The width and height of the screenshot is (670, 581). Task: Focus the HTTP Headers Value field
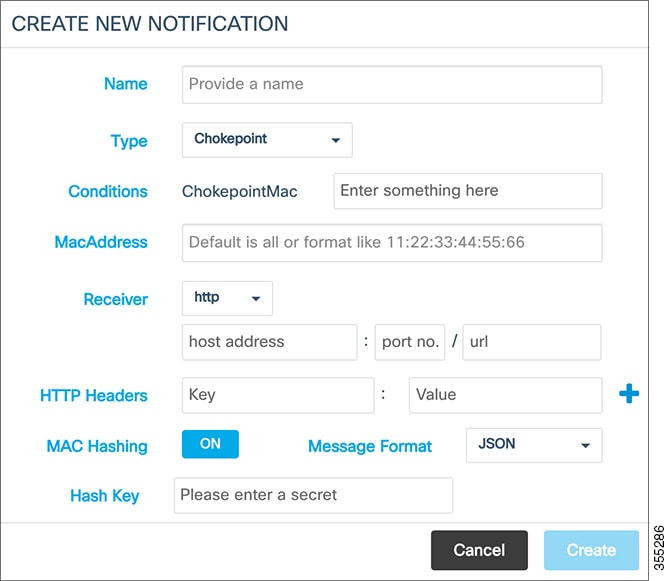505,395
